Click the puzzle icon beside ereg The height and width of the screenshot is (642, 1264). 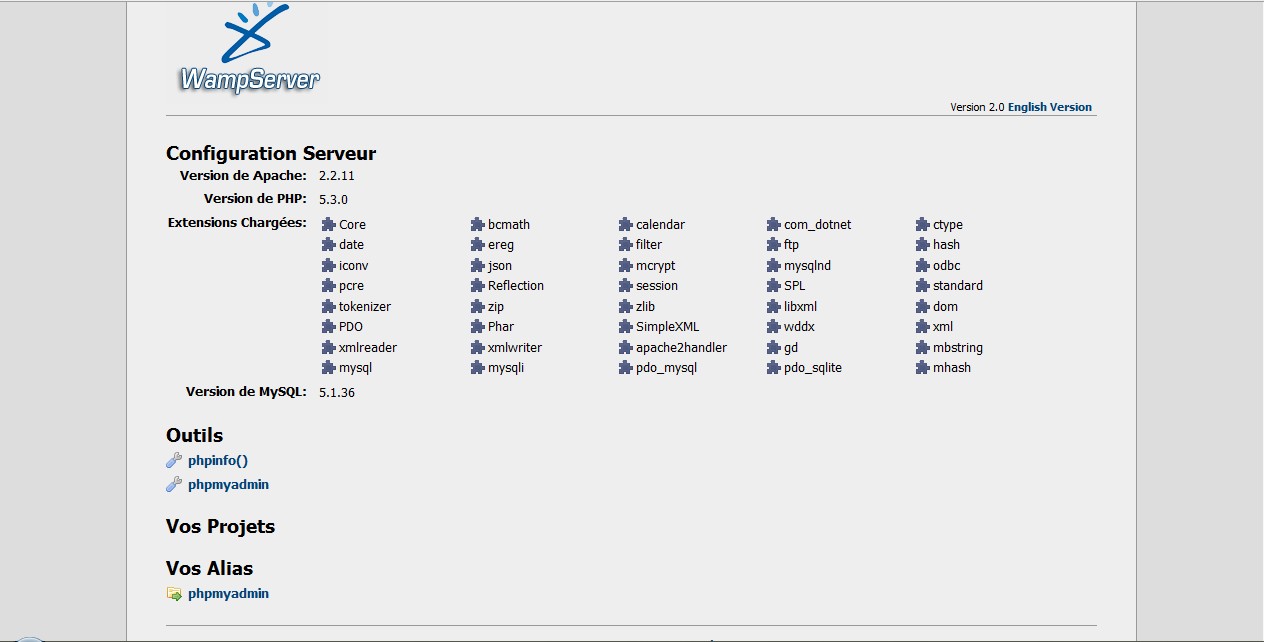(x=477, y=245)
